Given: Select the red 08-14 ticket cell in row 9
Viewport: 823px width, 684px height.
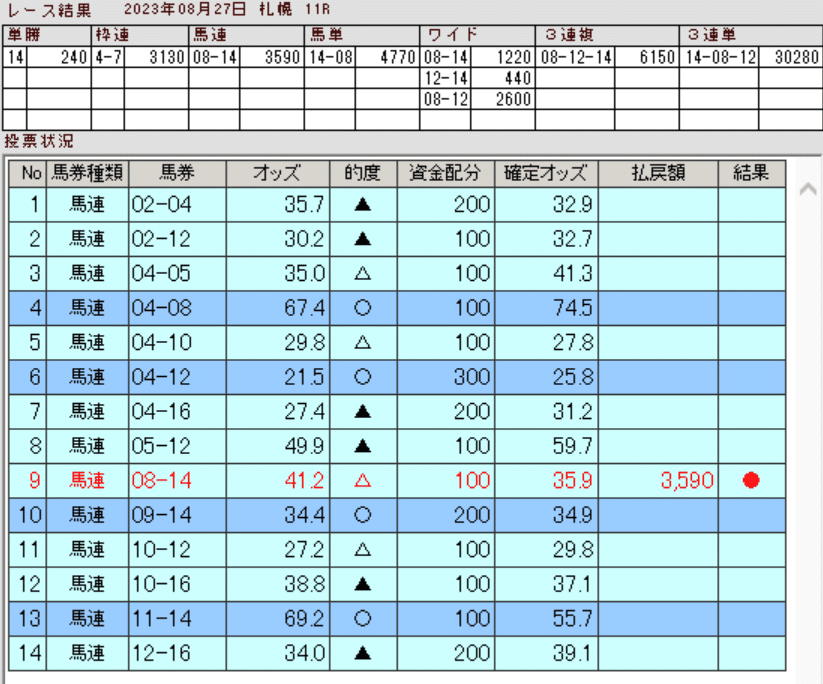Looking at the screenshot, I should (177, 480).
